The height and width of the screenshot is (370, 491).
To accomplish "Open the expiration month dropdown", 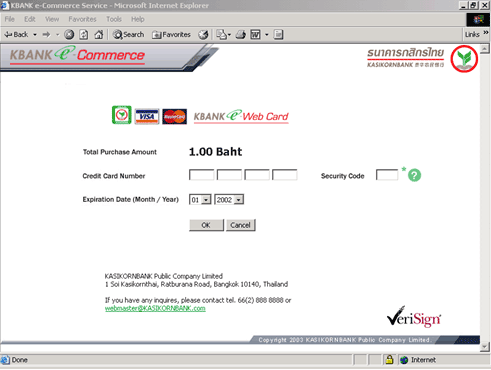I will 200,200.
